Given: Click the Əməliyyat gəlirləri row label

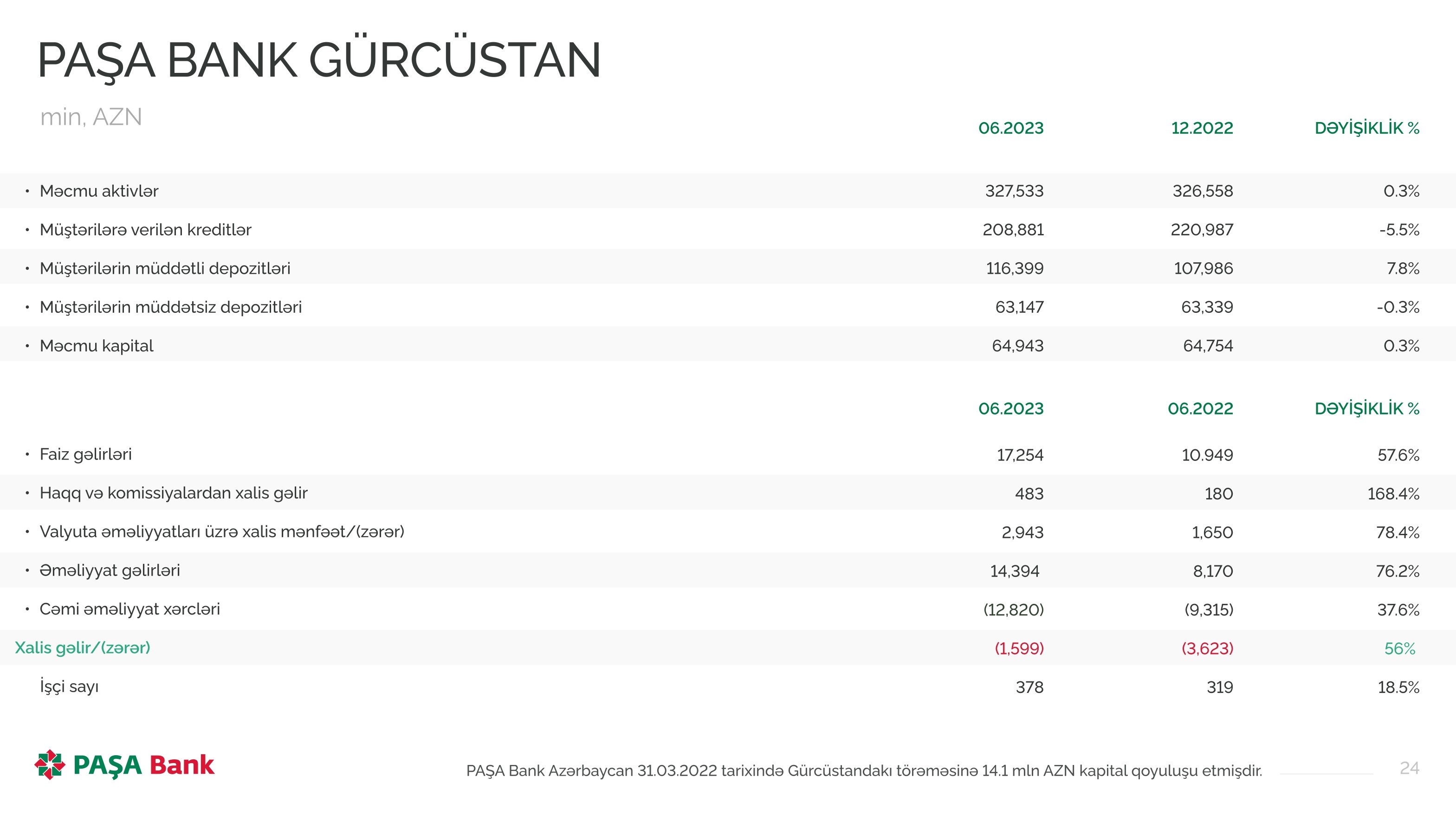Looking at the screenshot, I should [x=110, y=571].
